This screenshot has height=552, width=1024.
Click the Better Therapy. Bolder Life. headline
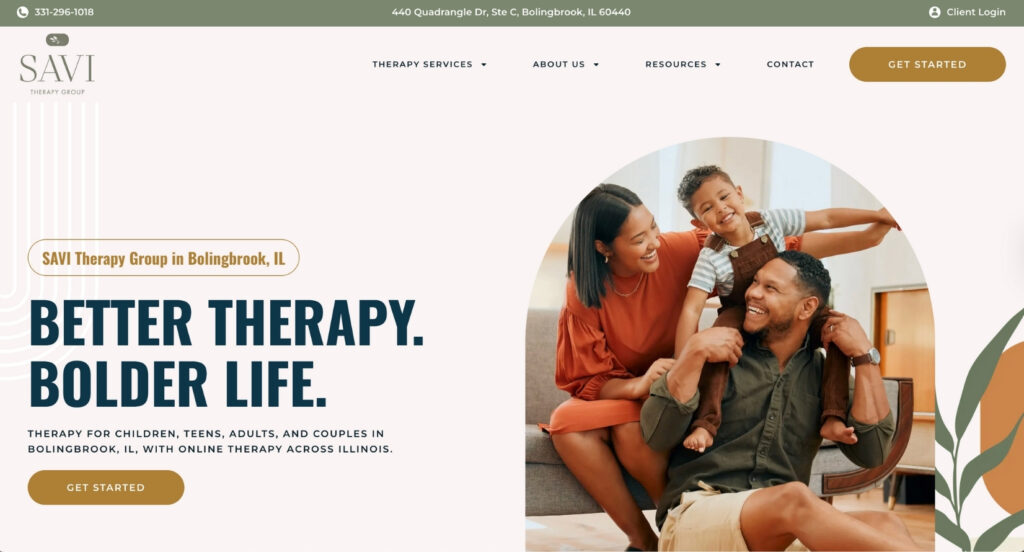pyautogui.click(x=226, y=353)
